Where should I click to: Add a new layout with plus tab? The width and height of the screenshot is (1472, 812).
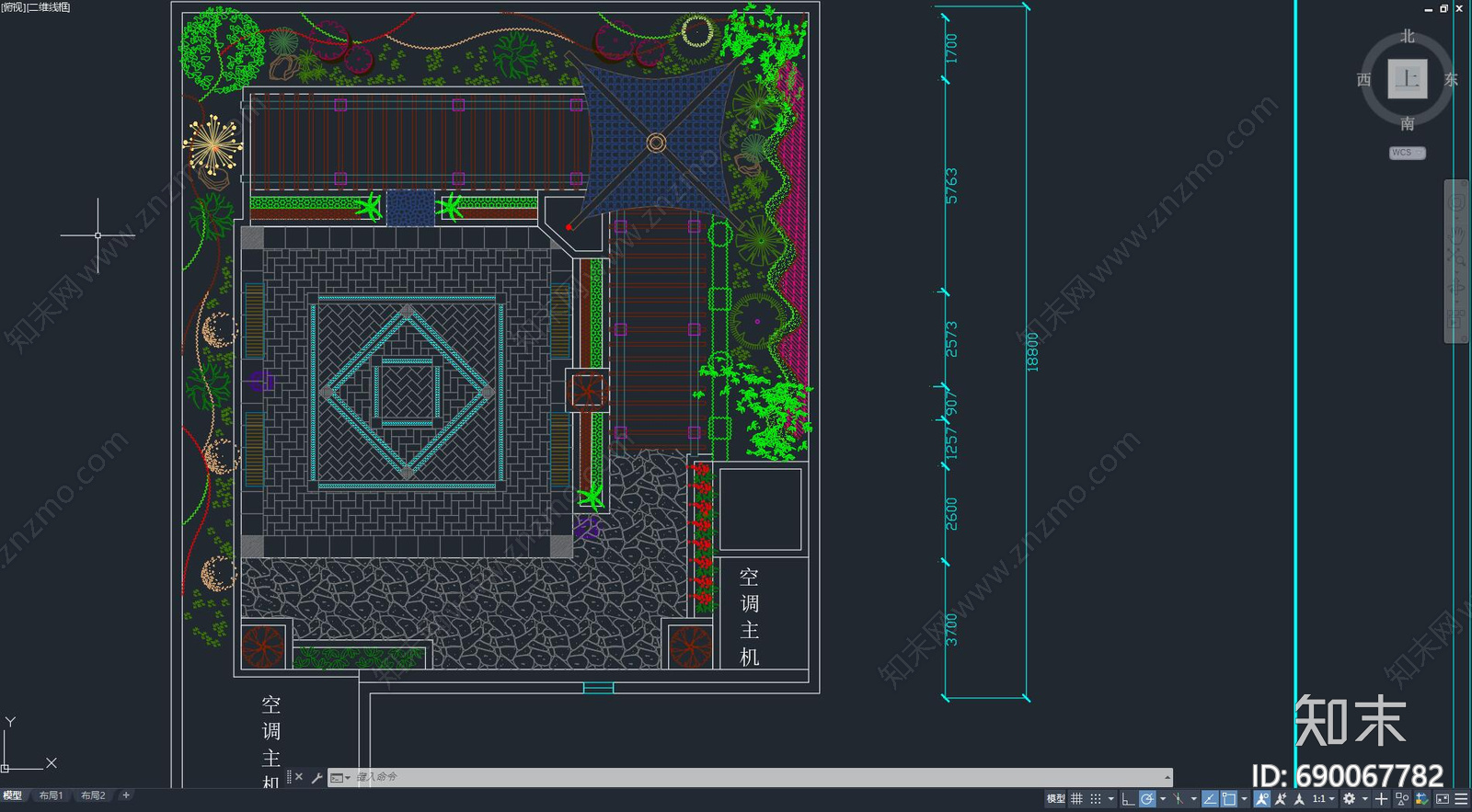coord(126,795)
